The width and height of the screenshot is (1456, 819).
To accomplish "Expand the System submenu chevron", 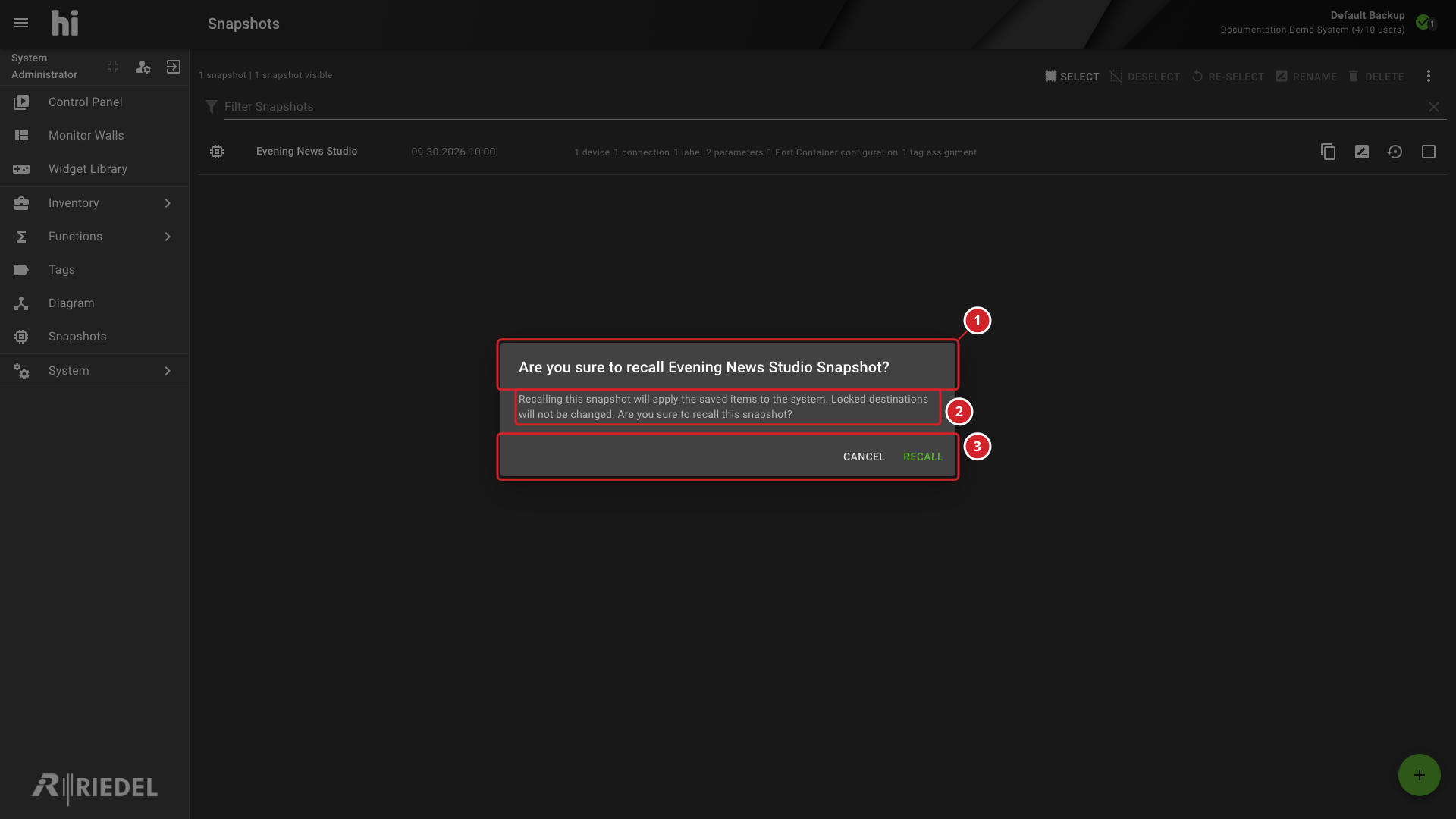I will (x=168, y=371).
